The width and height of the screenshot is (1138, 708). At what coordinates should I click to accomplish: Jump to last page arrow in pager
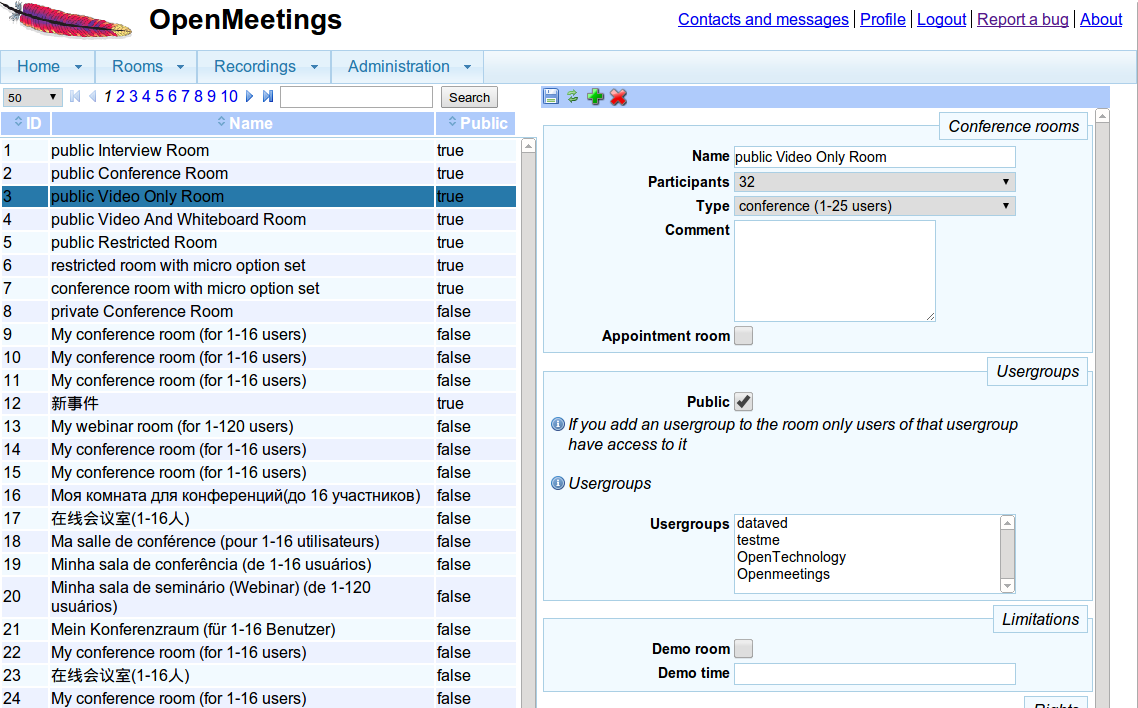267,97
